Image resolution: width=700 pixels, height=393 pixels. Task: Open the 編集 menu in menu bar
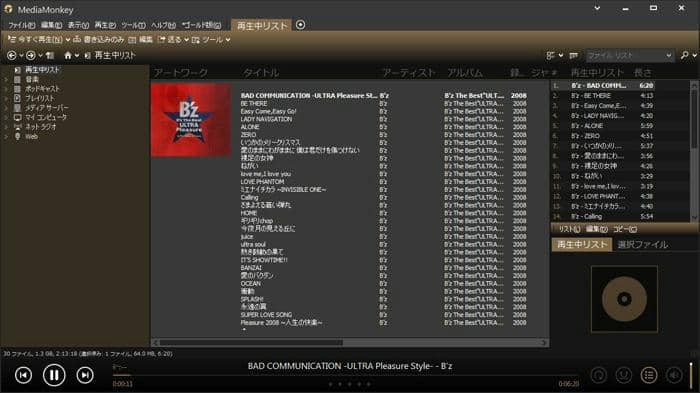51,25
